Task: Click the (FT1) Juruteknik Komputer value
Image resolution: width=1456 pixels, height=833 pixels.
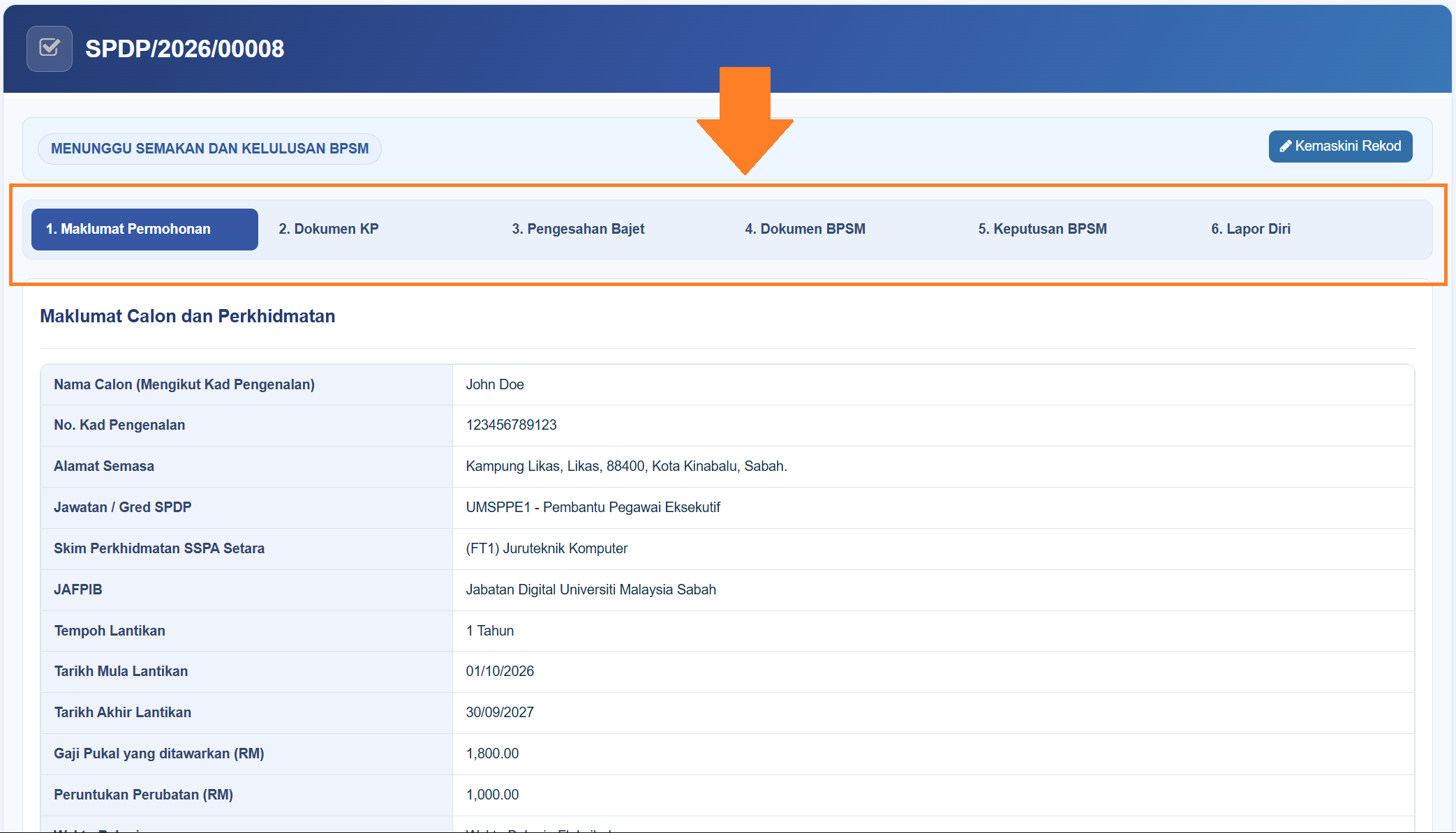Action: pos(547,548)
